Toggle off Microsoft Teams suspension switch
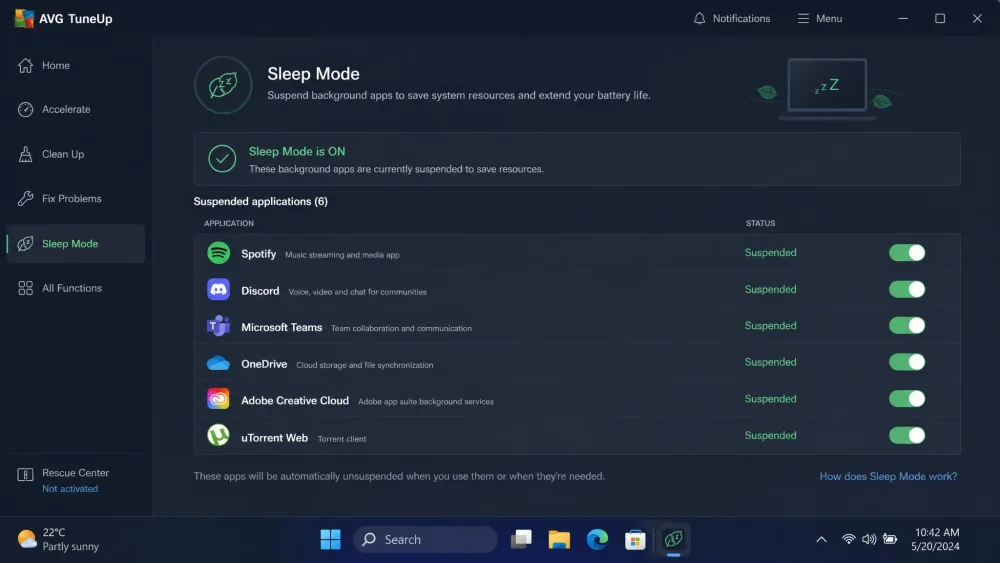Image resolution: width=1000 pixels, height=563 pixels. (907, 326)
